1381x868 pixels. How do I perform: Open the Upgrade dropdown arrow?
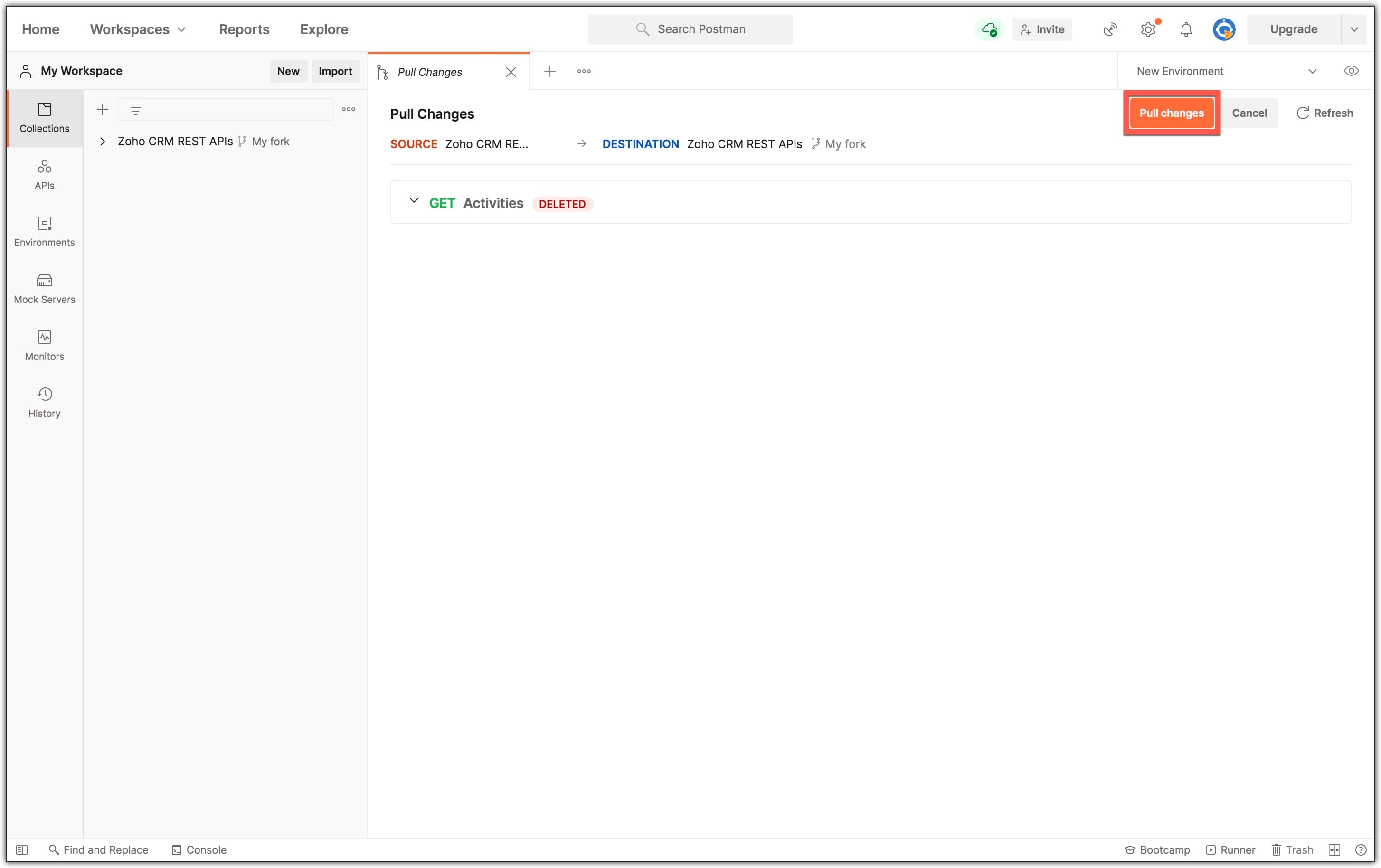pos(1354,29)
